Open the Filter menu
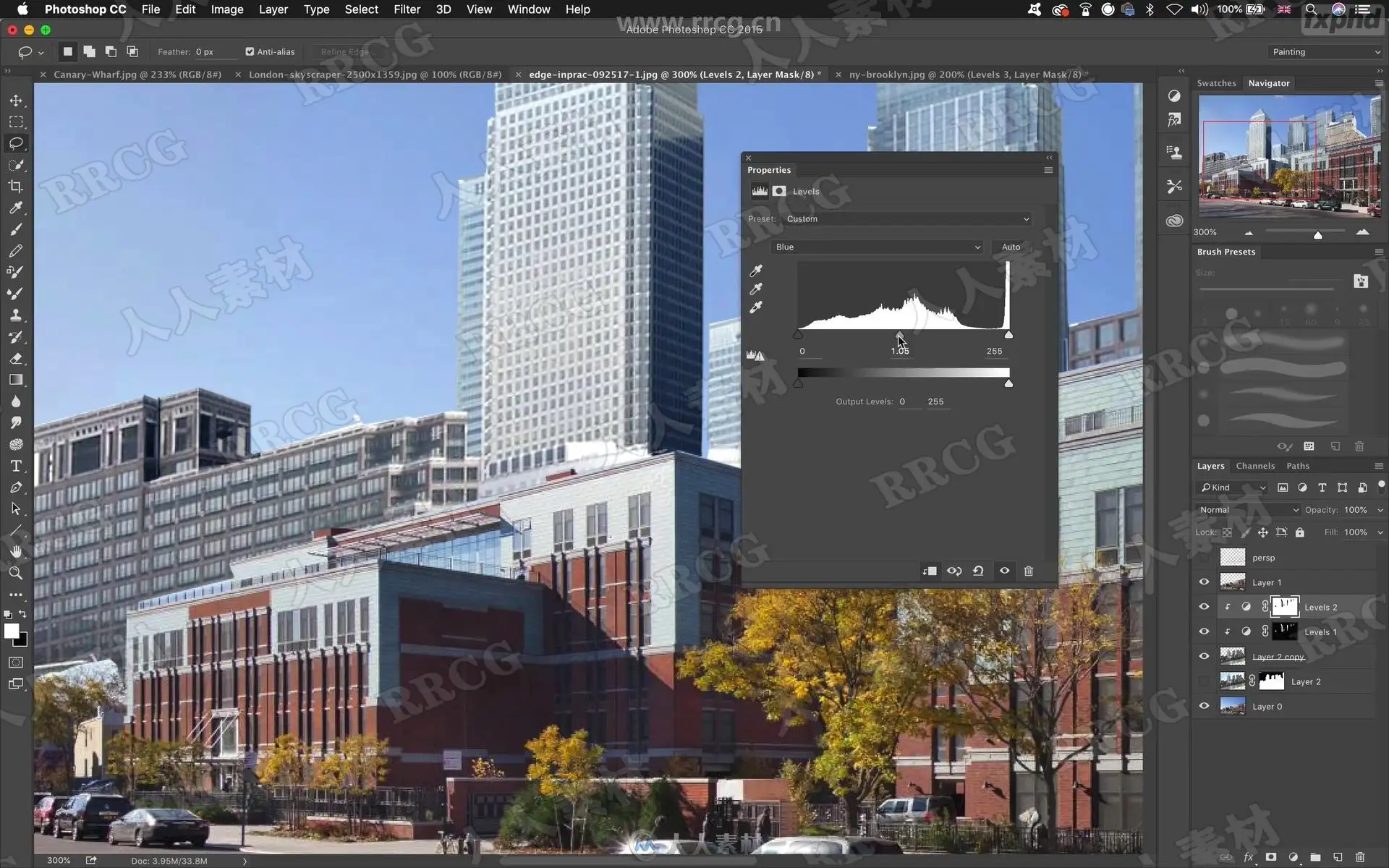Screen dimensions: 1389x868 tap(407, 9)
